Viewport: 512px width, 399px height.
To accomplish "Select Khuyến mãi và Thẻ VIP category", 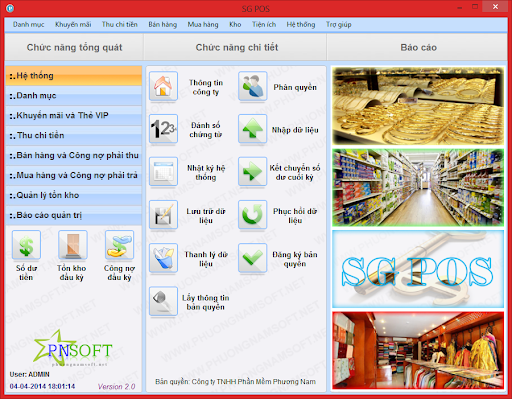I will pos(74,116).
